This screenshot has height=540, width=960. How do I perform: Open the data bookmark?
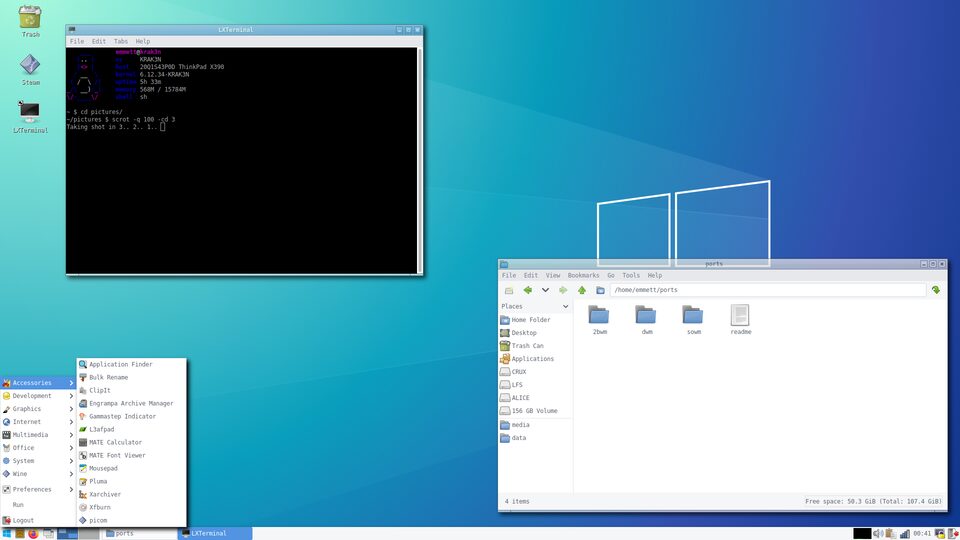click(536, 438)
